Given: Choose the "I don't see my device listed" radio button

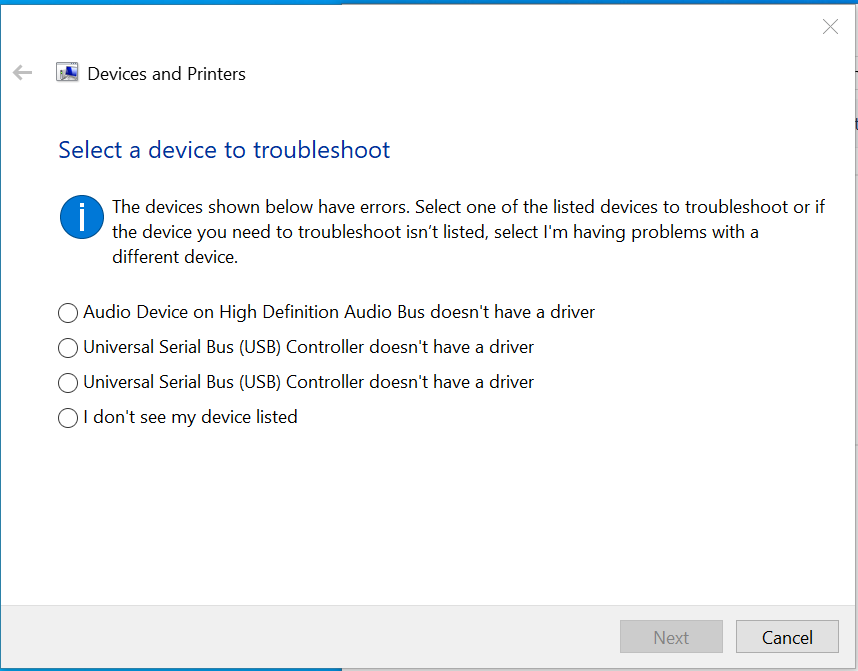Looking at the screenshot, I should [68, 418].
